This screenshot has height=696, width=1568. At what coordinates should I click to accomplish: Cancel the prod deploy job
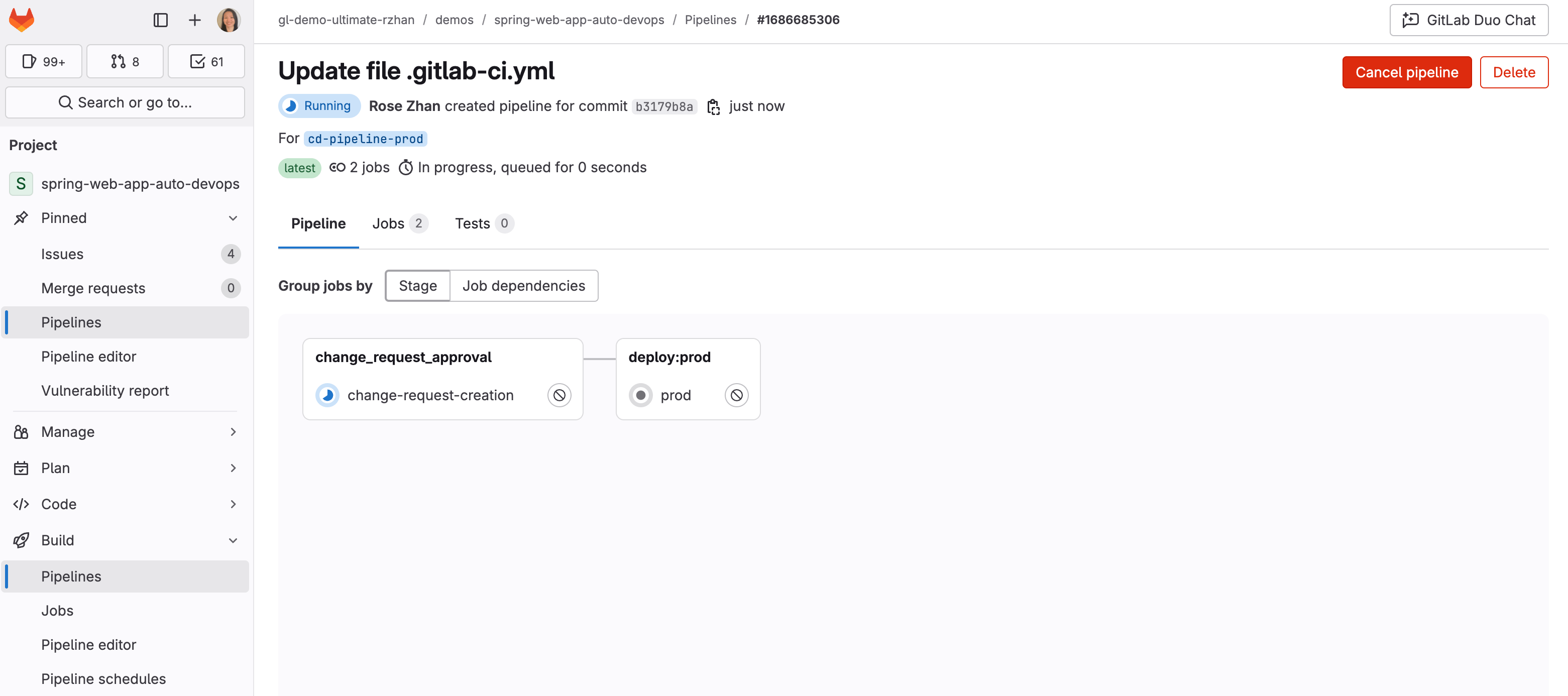tap(736, 395)
